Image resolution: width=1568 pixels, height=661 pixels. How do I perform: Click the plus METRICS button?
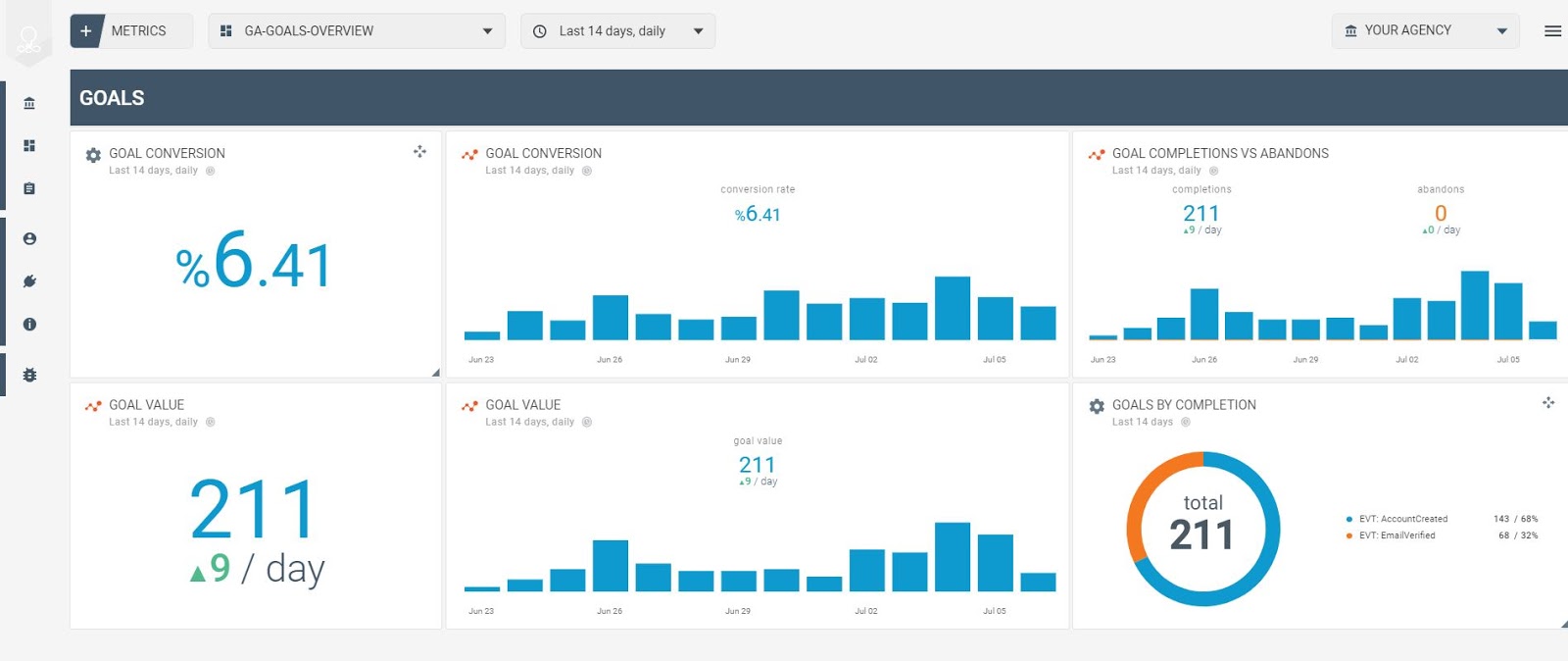(131, 31)
